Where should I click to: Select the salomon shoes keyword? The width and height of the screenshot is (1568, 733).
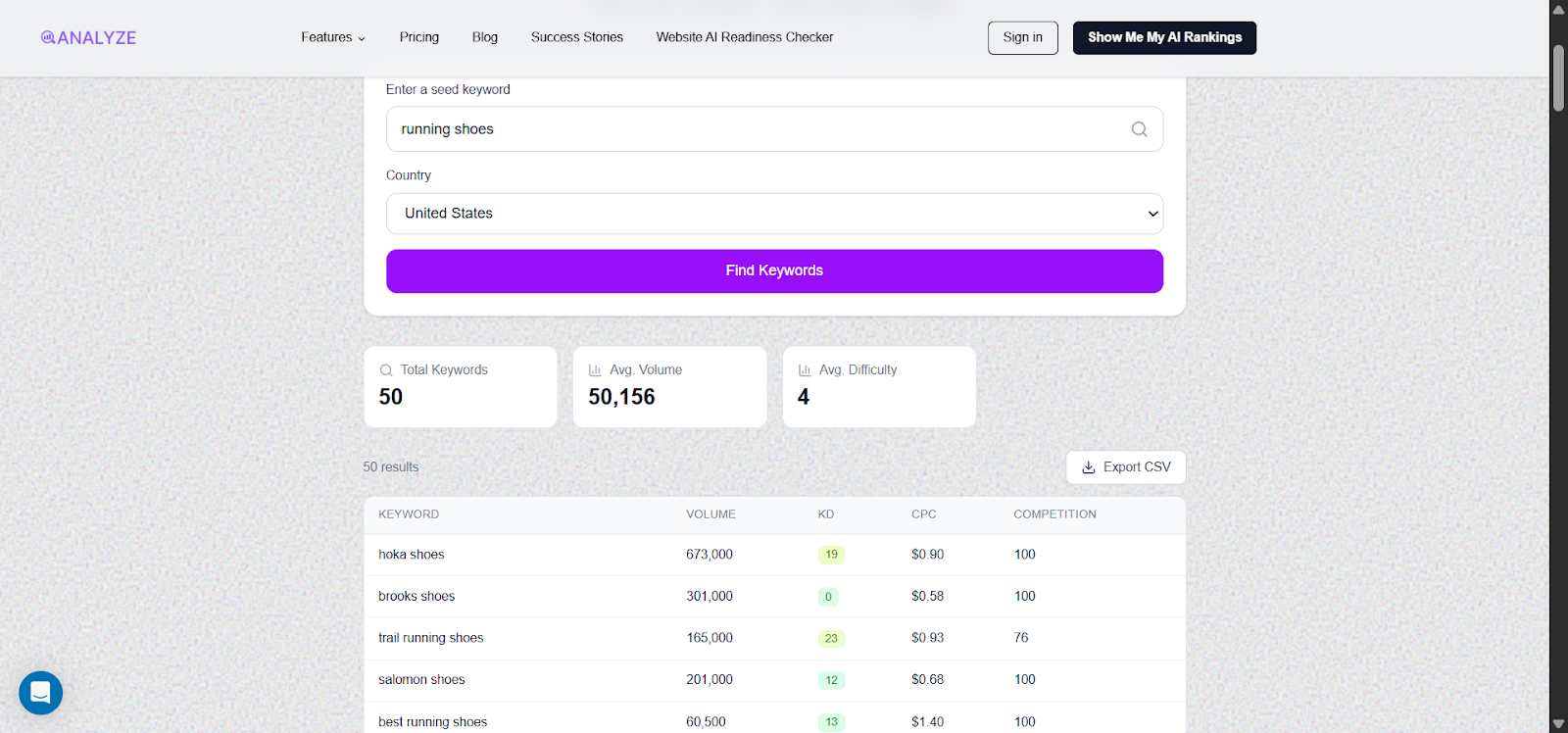421,679
